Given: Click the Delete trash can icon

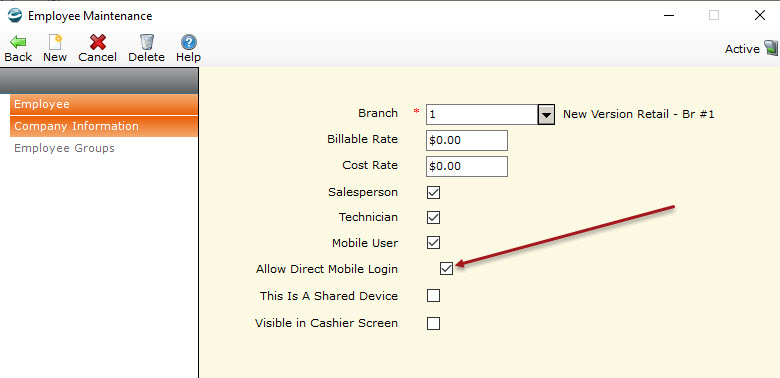Looking at the screenshot, I should coord(146,42).
